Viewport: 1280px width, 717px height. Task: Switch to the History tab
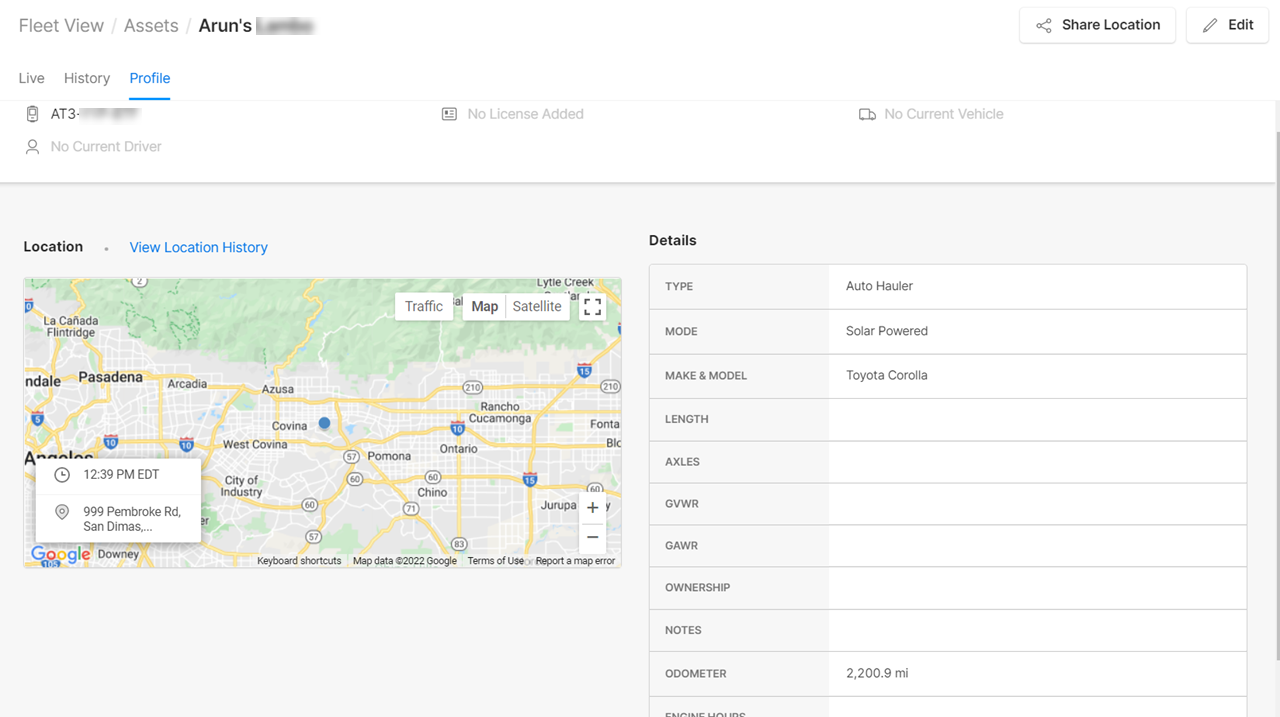coord(87,78)
